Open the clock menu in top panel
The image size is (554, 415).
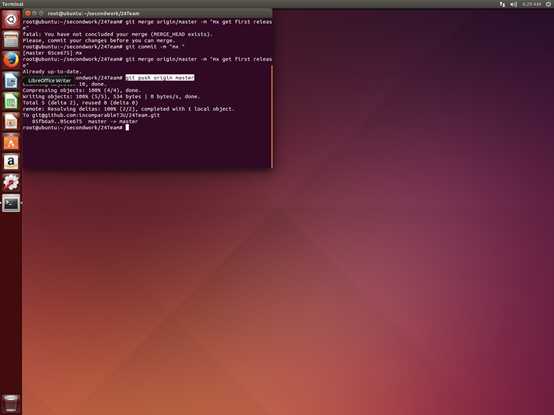pos(531,4)
